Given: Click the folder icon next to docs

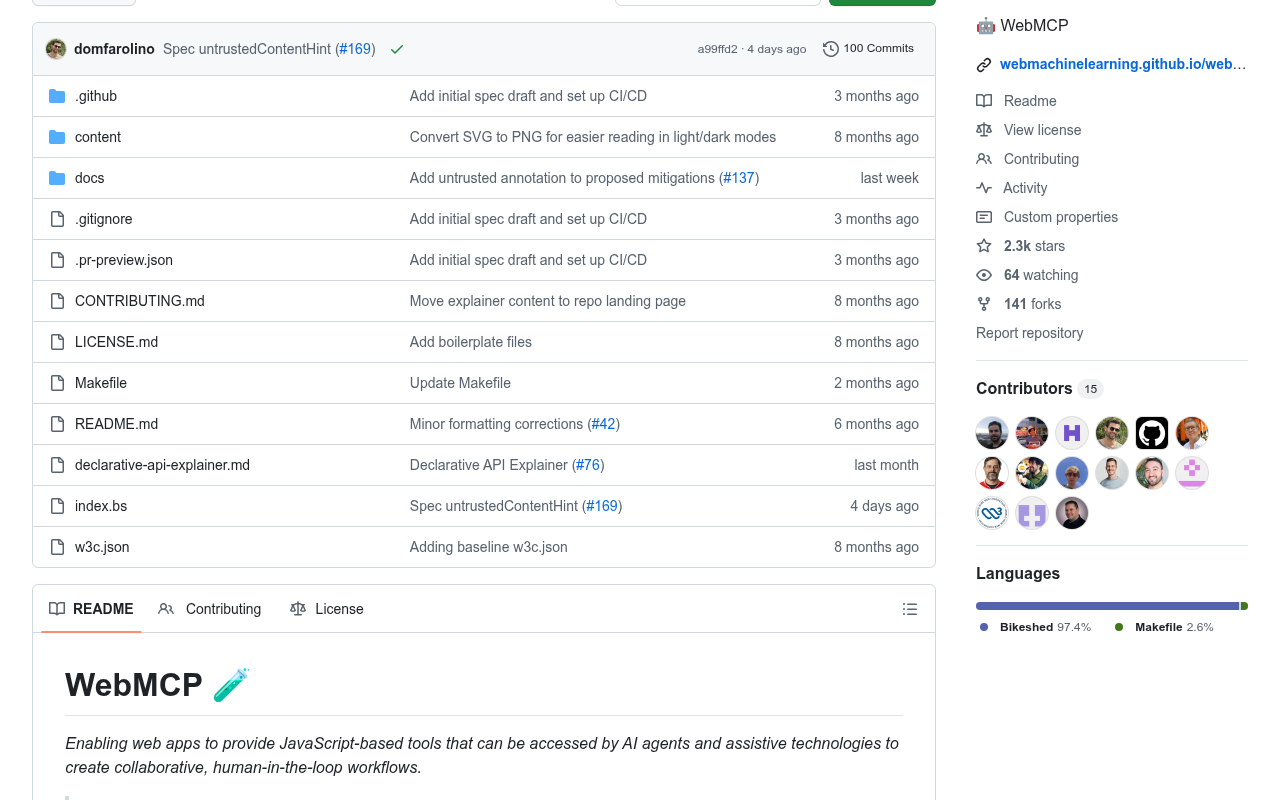Looking at the screenshot, I should point(57,177).
